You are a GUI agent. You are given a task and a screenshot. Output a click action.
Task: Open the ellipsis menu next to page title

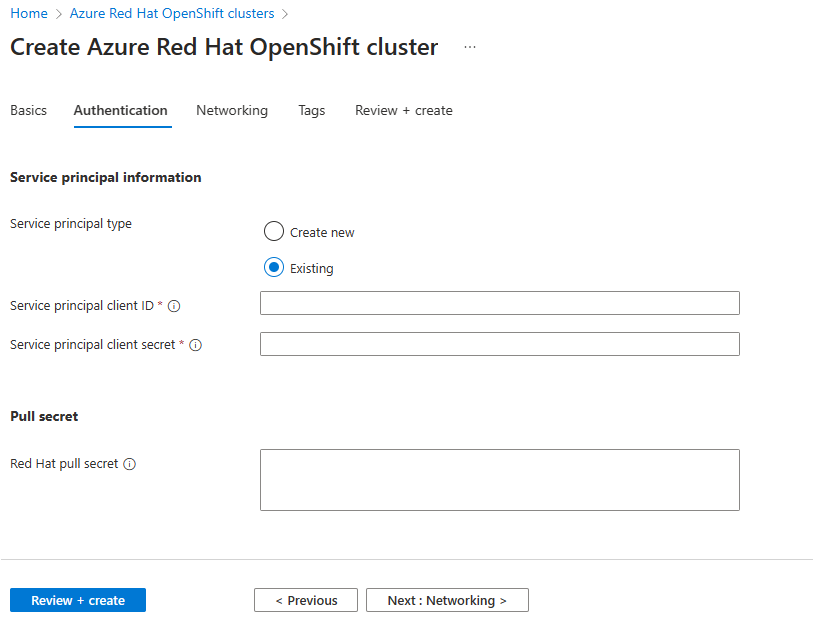click(x=470, y=47)
